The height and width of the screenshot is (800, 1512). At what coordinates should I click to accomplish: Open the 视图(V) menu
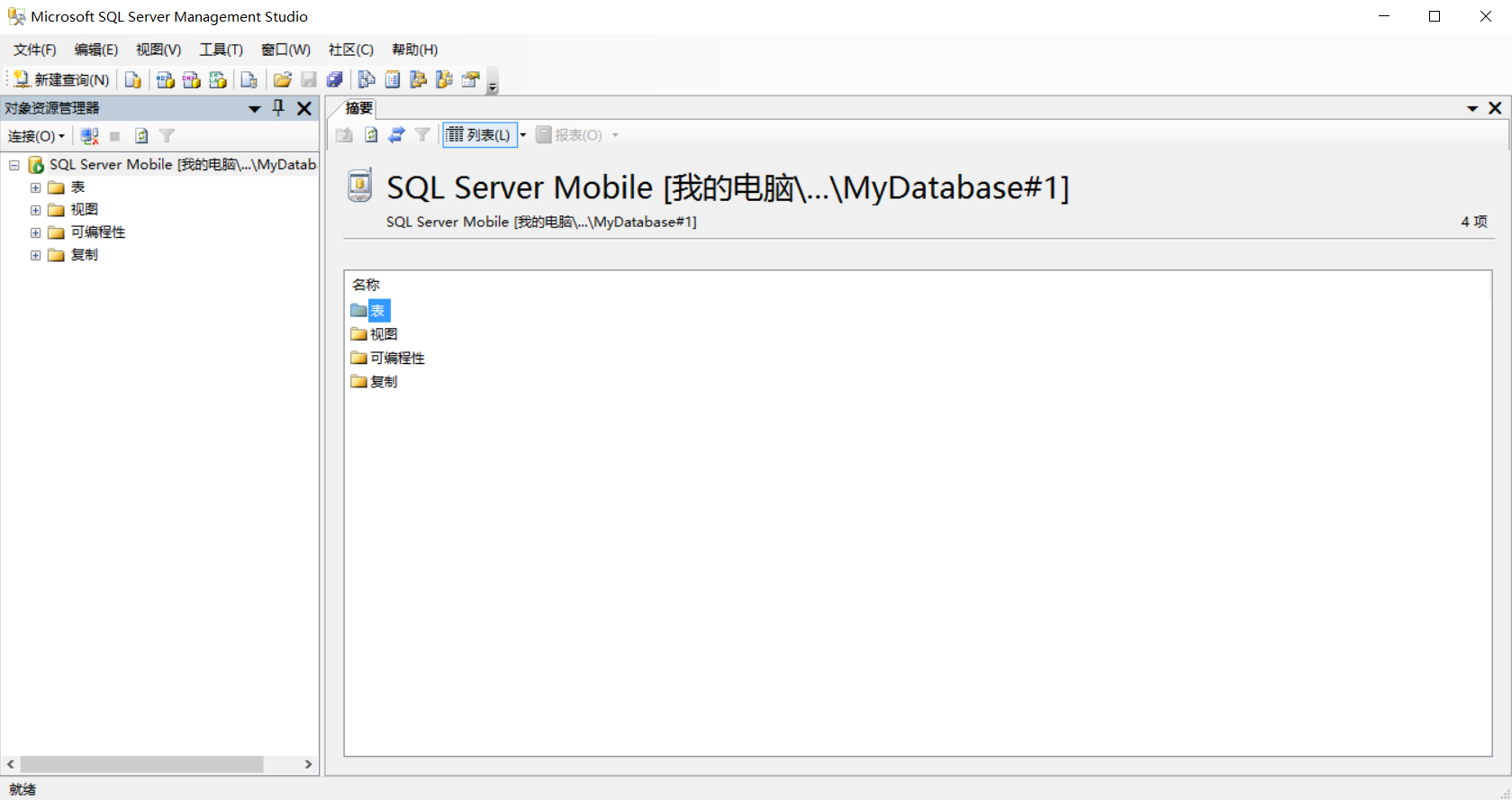(x=158, y=50)
